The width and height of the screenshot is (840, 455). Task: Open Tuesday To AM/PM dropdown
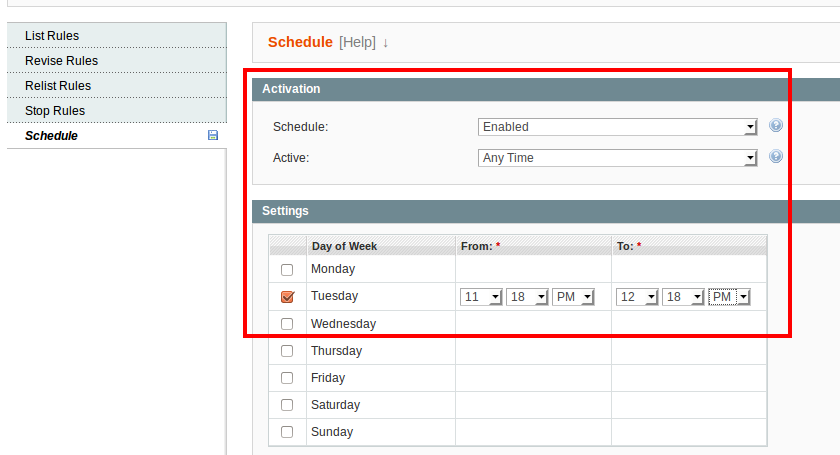tap(729, 297)
